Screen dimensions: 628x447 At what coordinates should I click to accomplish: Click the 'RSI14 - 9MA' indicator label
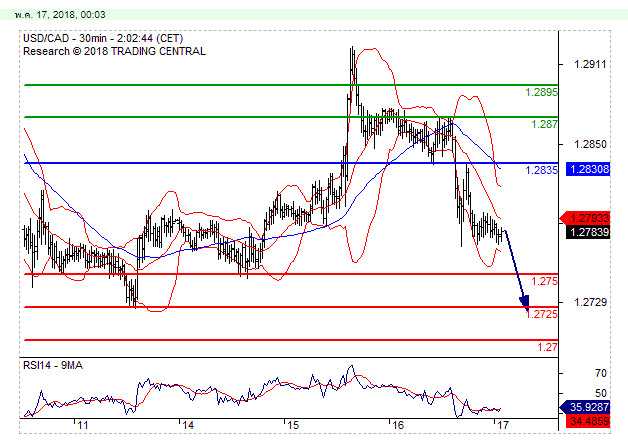(53, 365)
